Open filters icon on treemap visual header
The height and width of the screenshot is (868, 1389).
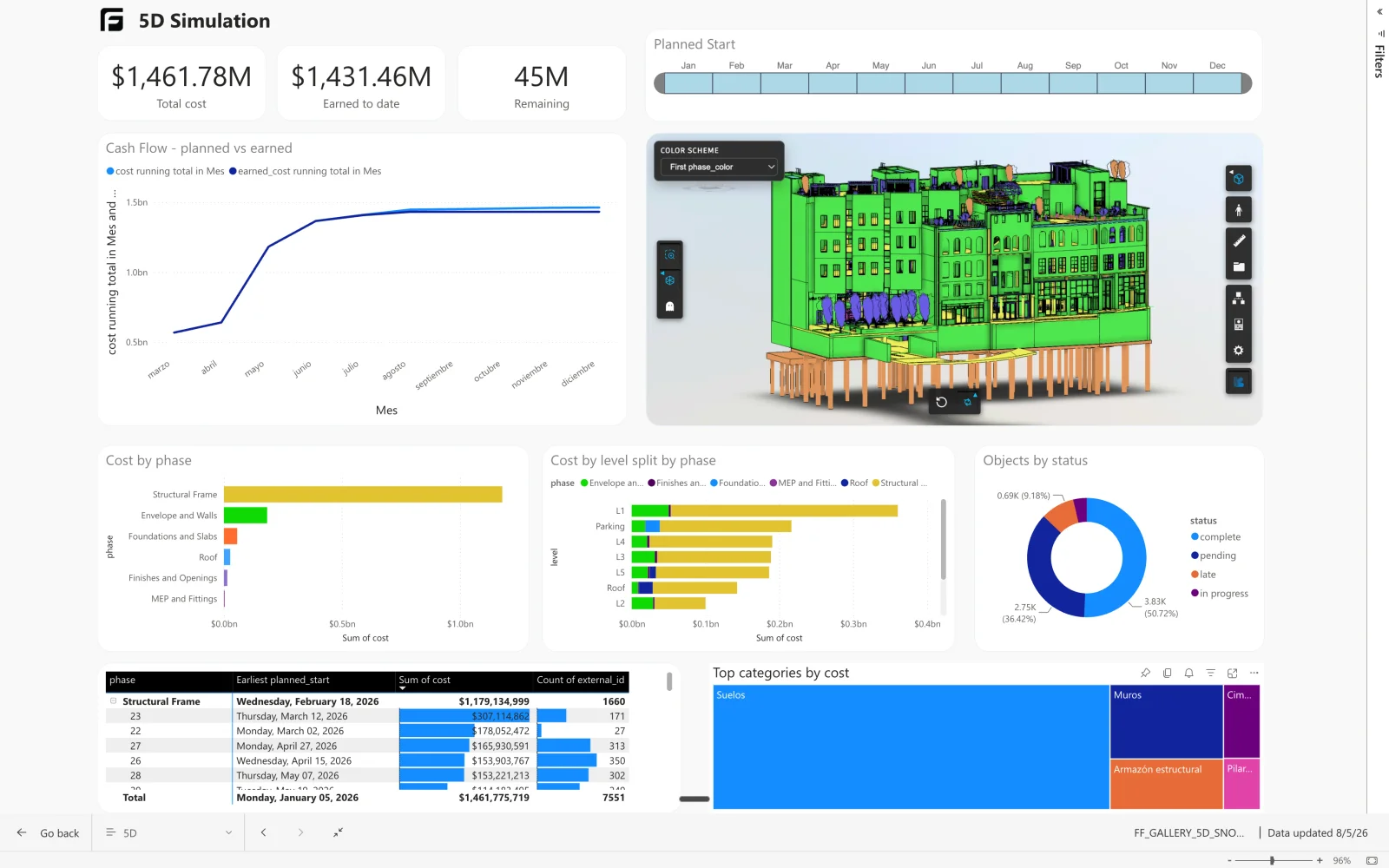1210,673
